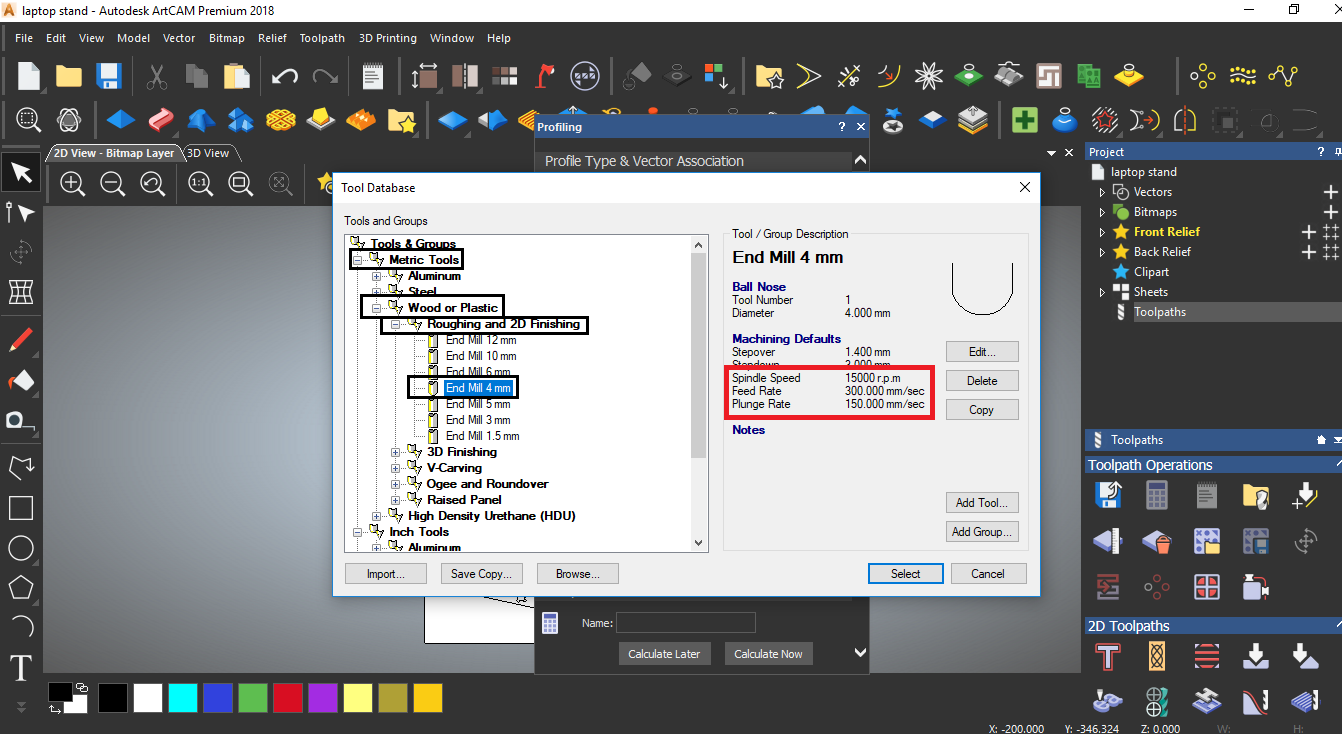Image resolution: width=1342 pixels, height=734 pixels.
Task: Paste from clipboard using the clipboard icon
Action: click(236, 76)
